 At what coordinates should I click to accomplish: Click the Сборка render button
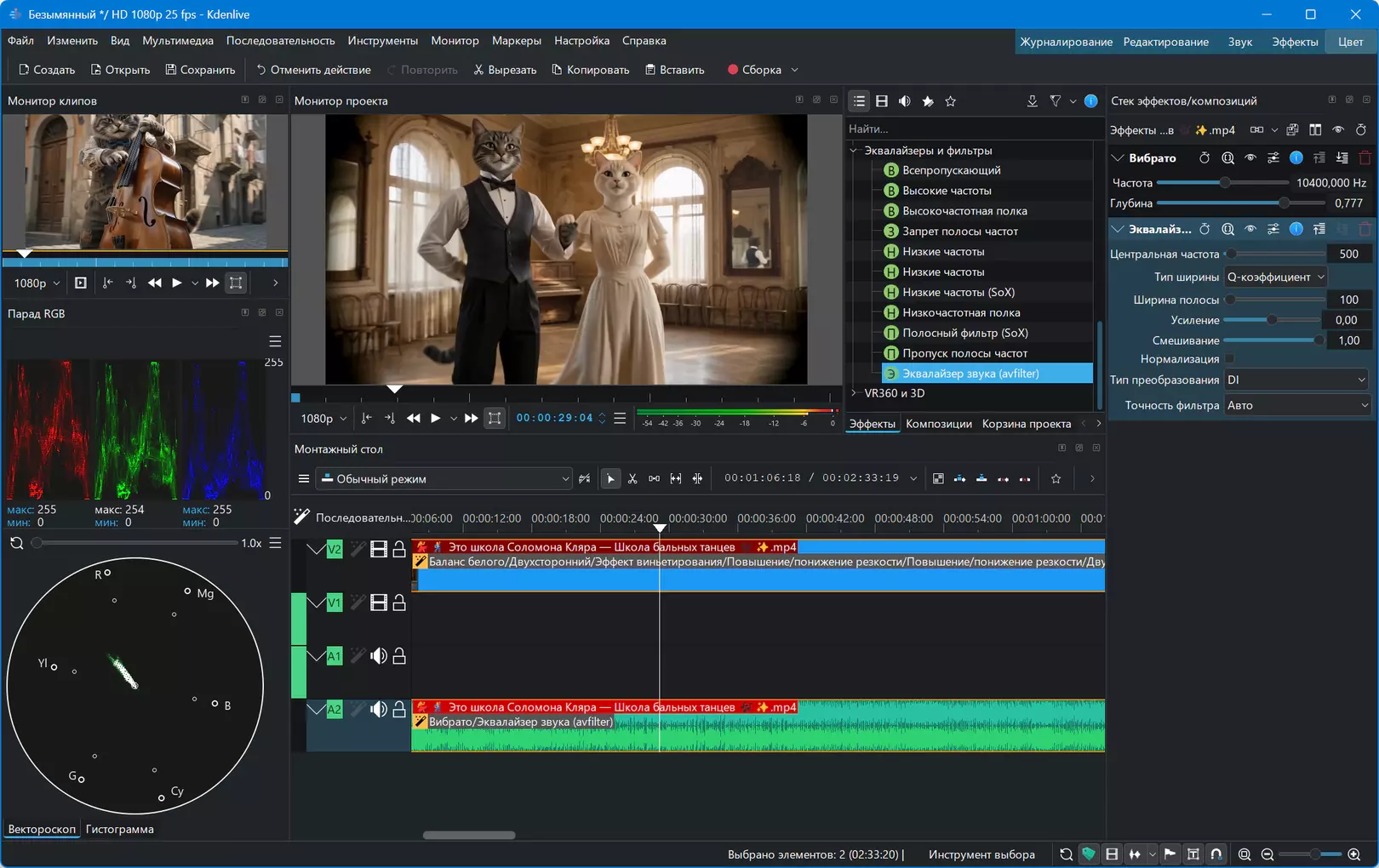click(x=754, y=70)
